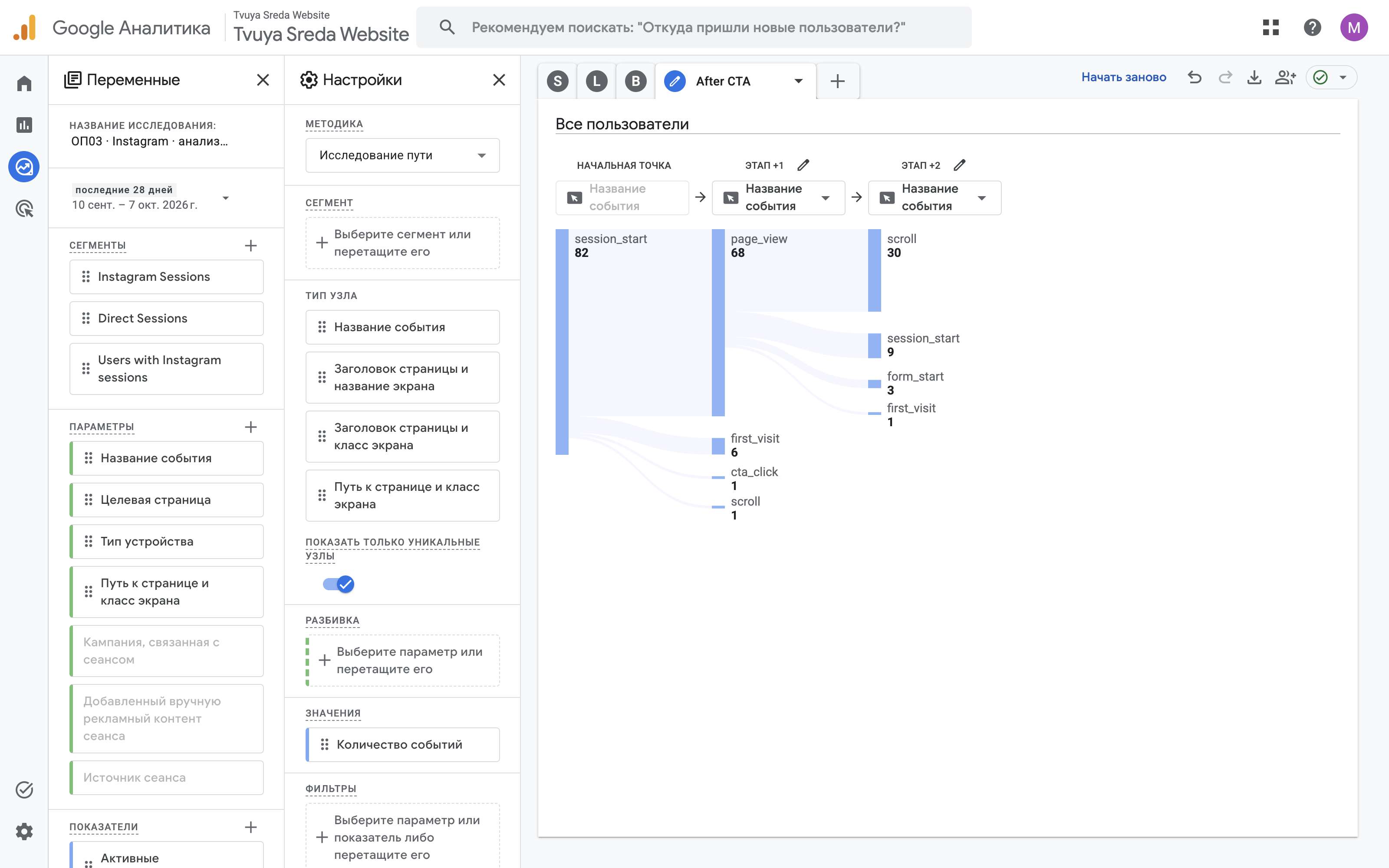Close the Переменные panel
Screen dimensions: 1389x868
pos(263,80)
